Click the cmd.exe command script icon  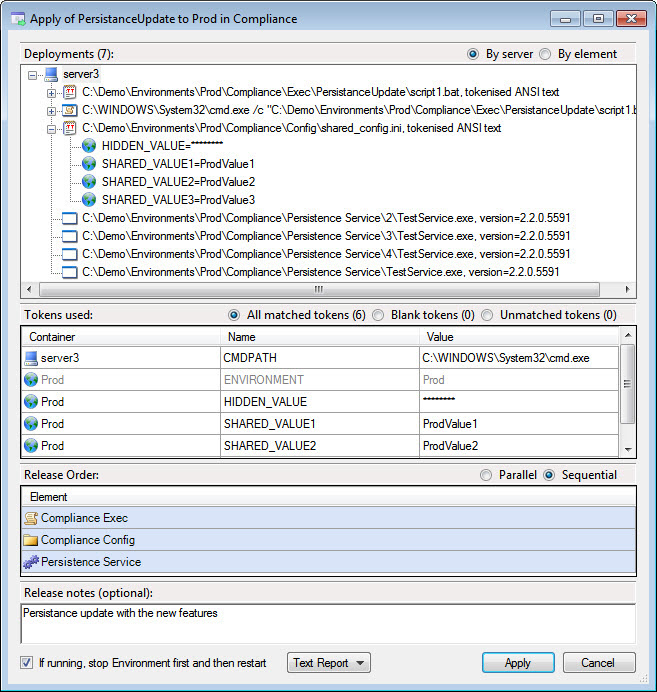(70, 110)
